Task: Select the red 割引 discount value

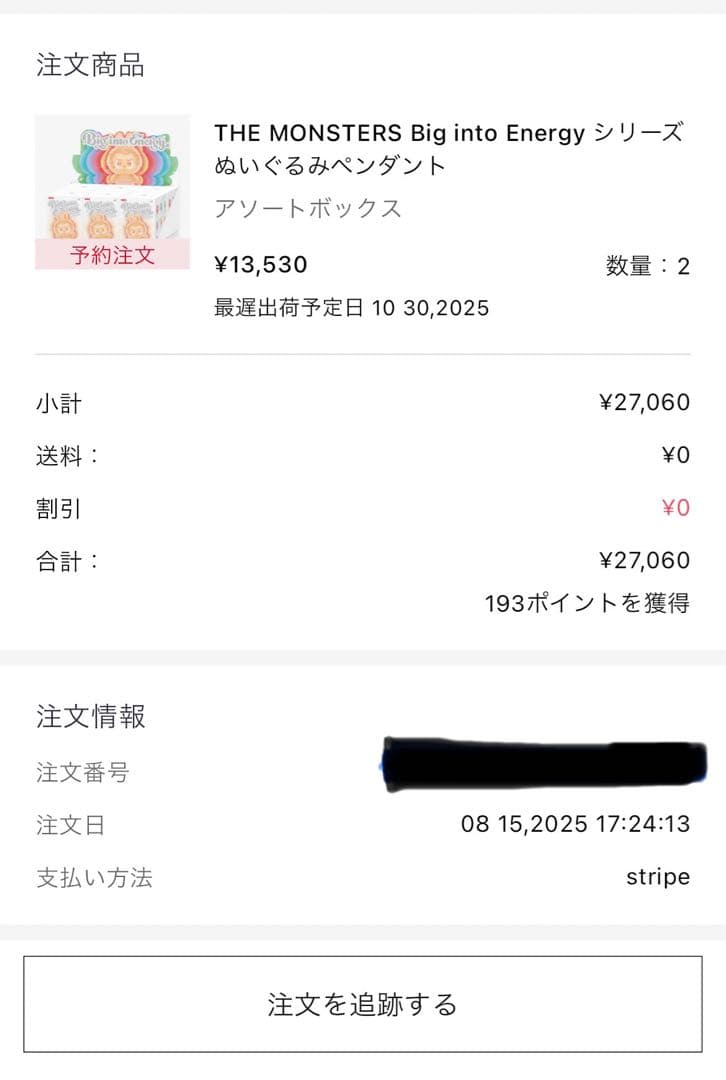Action: pos(676,508)
